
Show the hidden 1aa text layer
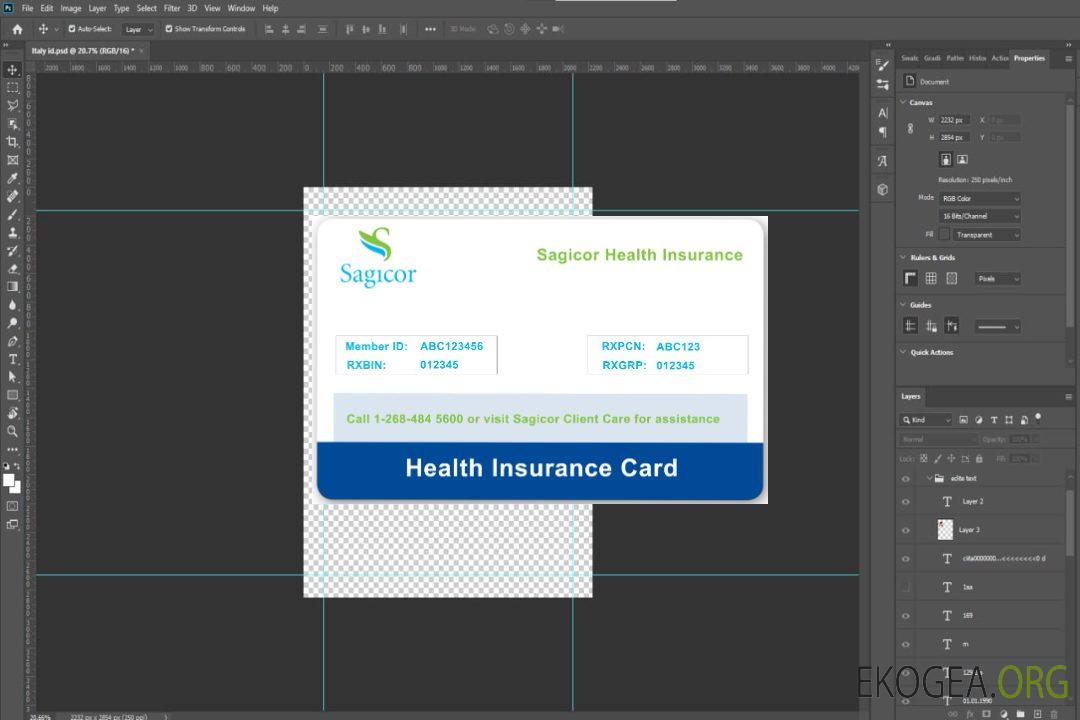(x=906, y=587)
